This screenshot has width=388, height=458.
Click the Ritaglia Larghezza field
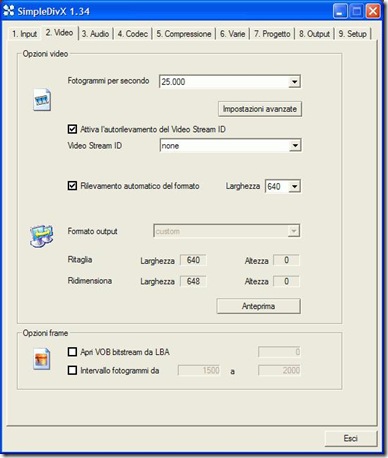click(193, 260)
